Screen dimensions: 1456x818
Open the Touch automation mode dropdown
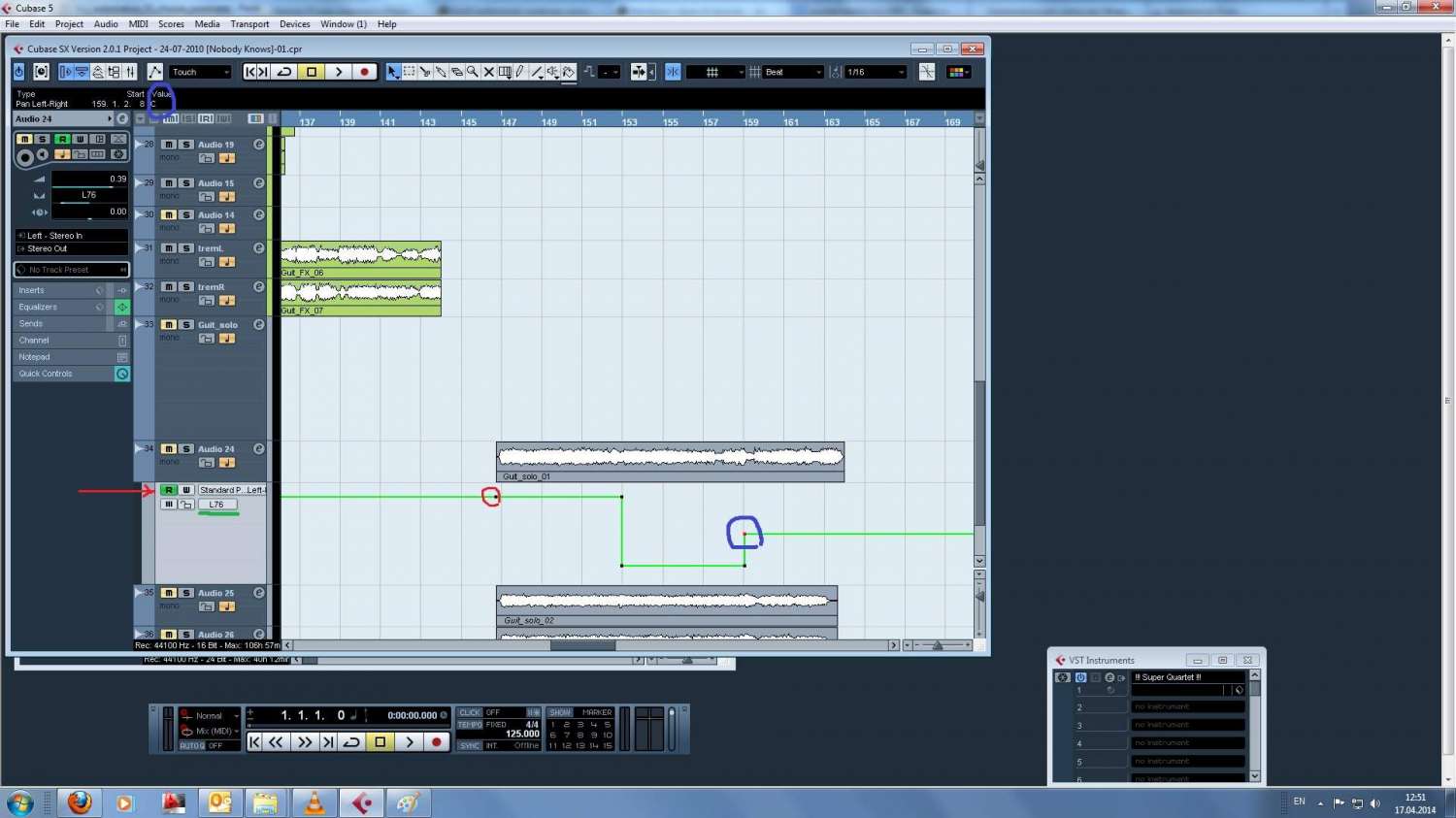(201, 72)
